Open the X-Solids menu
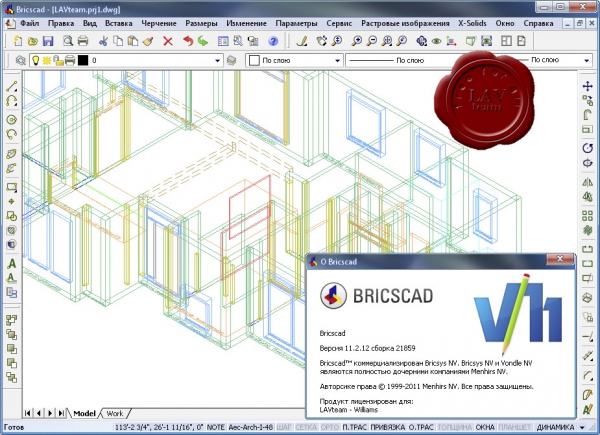The height and width of the screenshot is (435, 600). coord(472,23)
